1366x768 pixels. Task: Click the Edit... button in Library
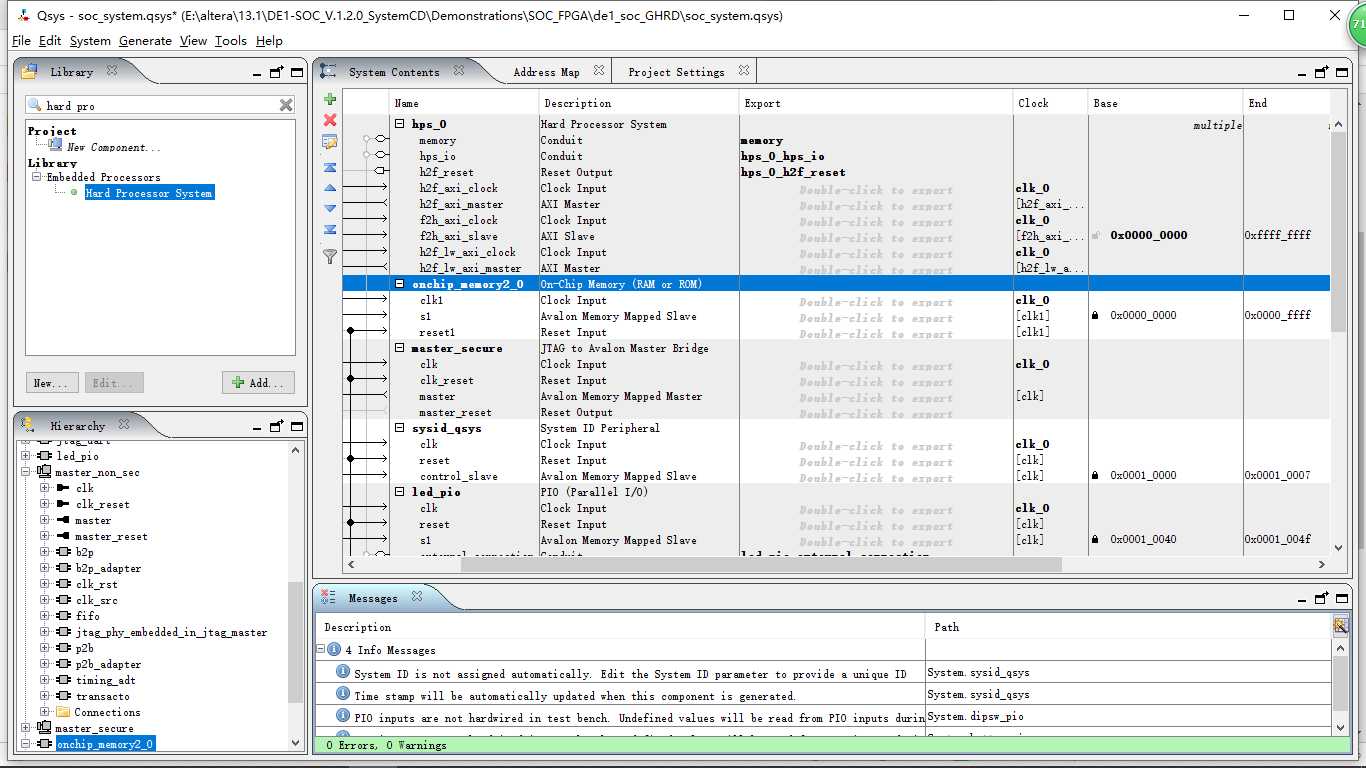coord(113,383)
